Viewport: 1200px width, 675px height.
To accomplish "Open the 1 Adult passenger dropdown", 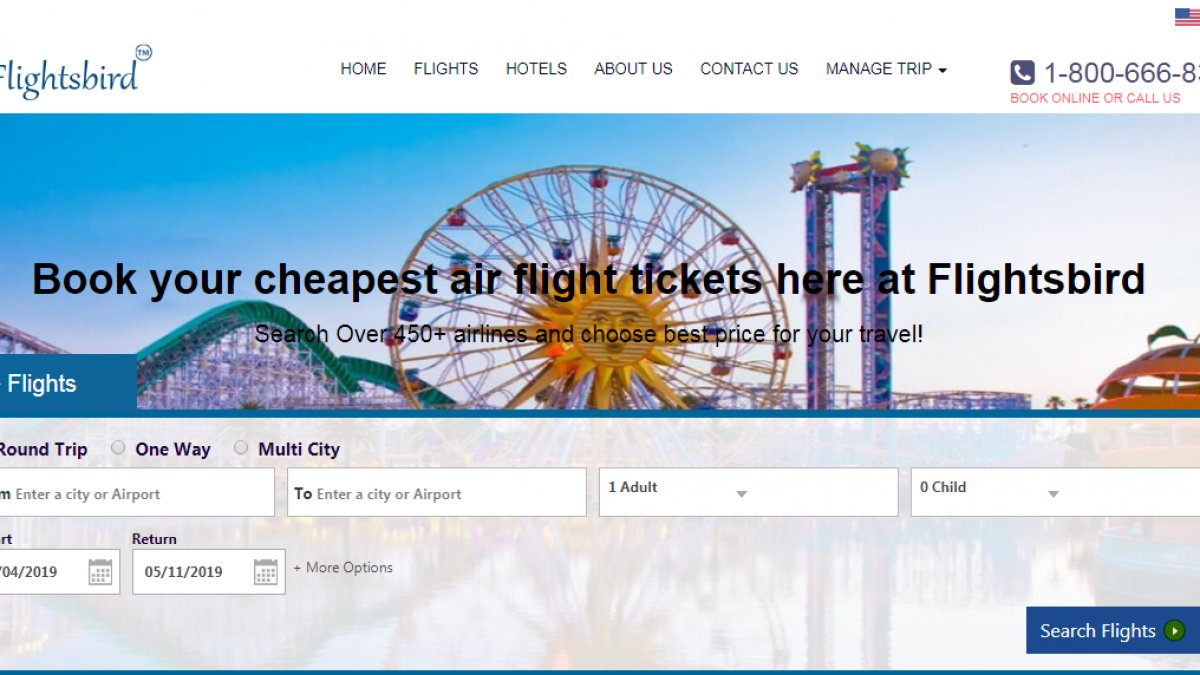I will click(748, 492).
